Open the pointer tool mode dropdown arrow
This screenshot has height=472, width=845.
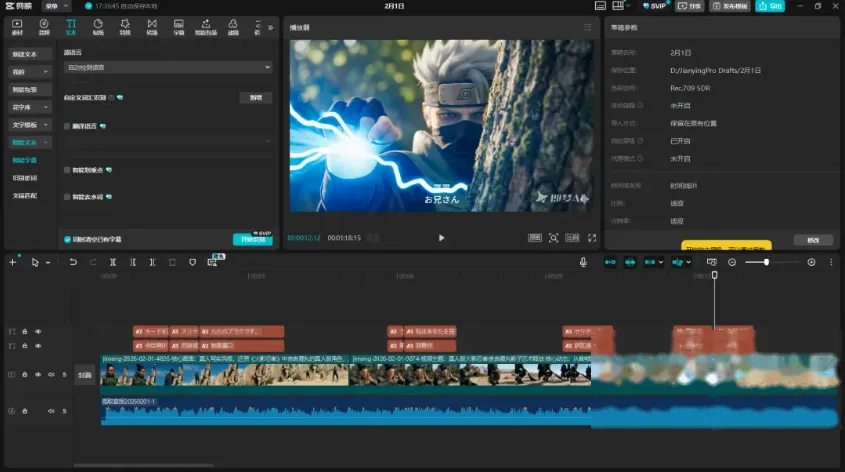(x=47, y=263)
